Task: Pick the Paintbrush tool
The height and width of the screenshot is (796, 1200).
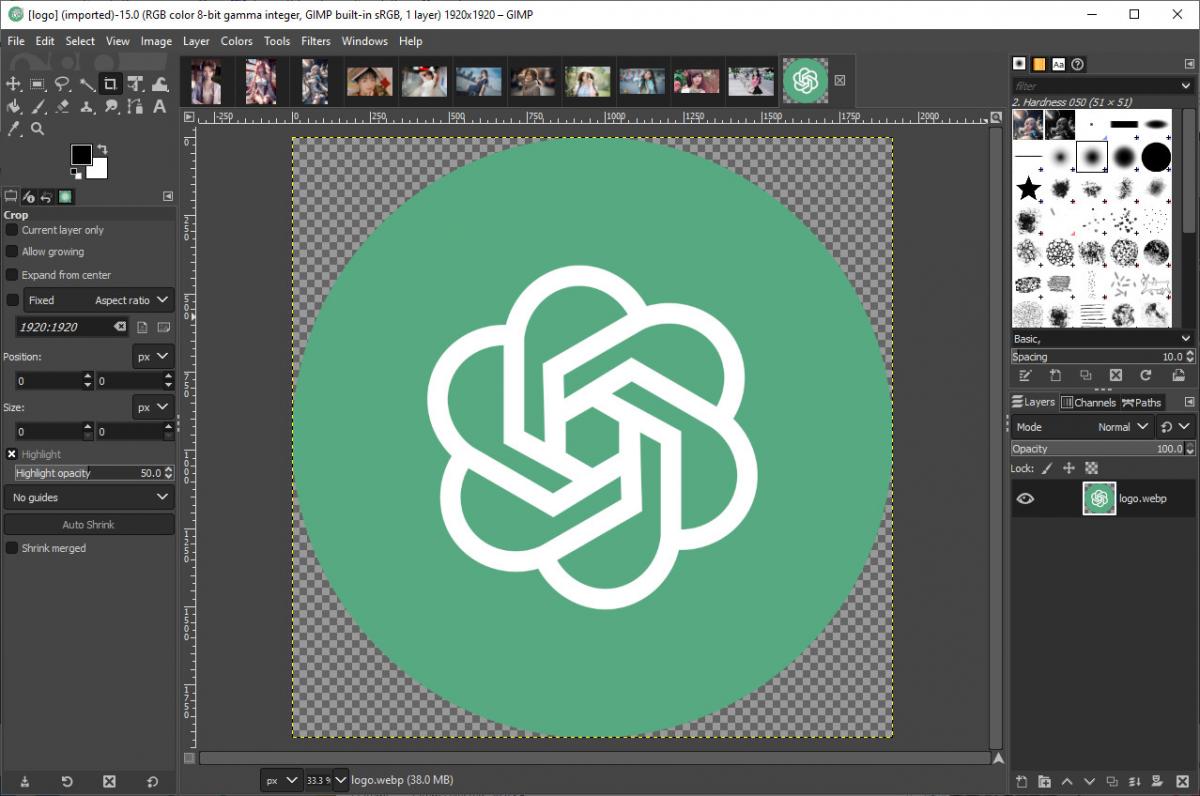Action: click(38, 107)
